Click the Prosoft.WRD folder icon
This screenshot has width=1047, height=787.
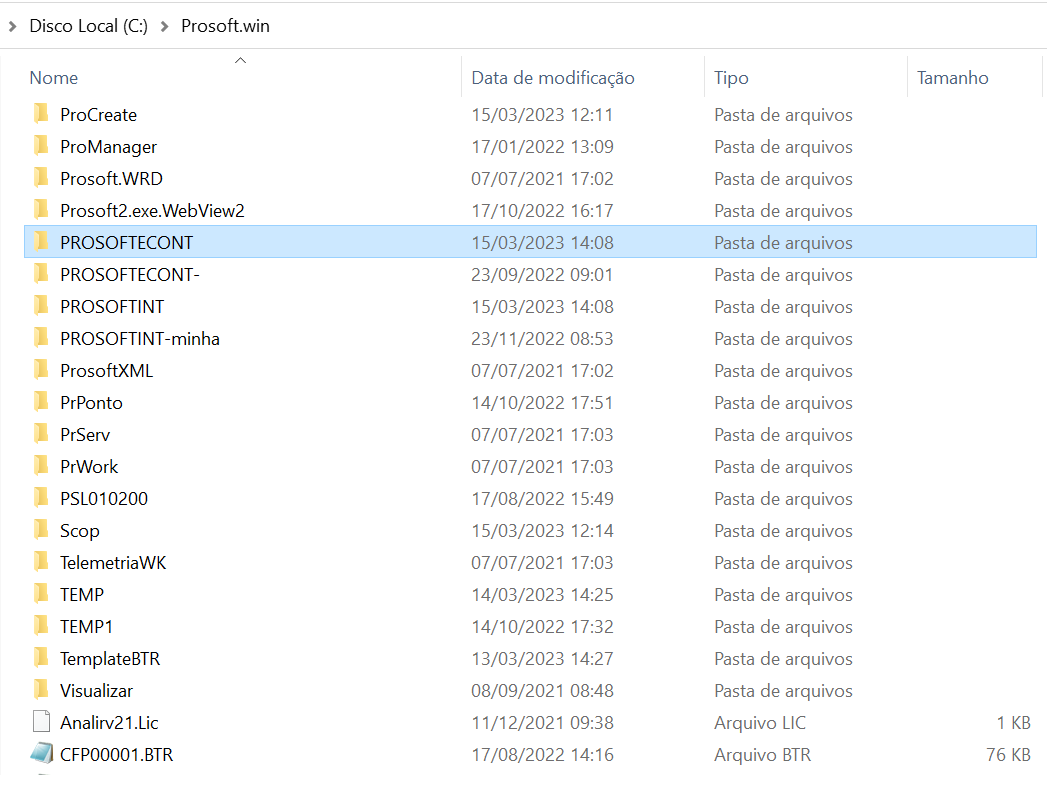pyautogui.click(x=41, y=178)
